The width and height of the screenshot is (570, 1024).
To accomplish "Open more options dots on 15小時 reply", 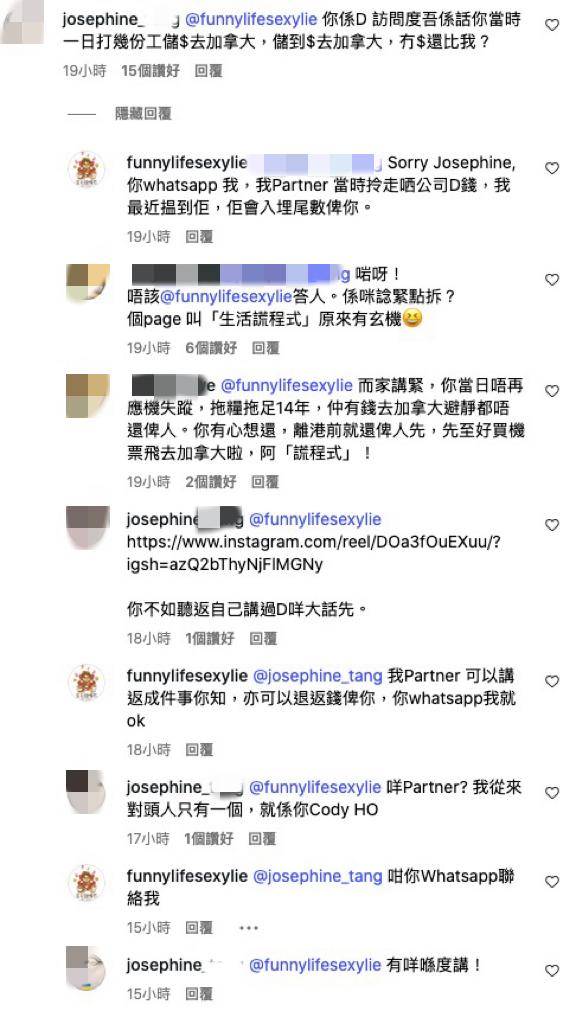I will (x=249, y=928).
